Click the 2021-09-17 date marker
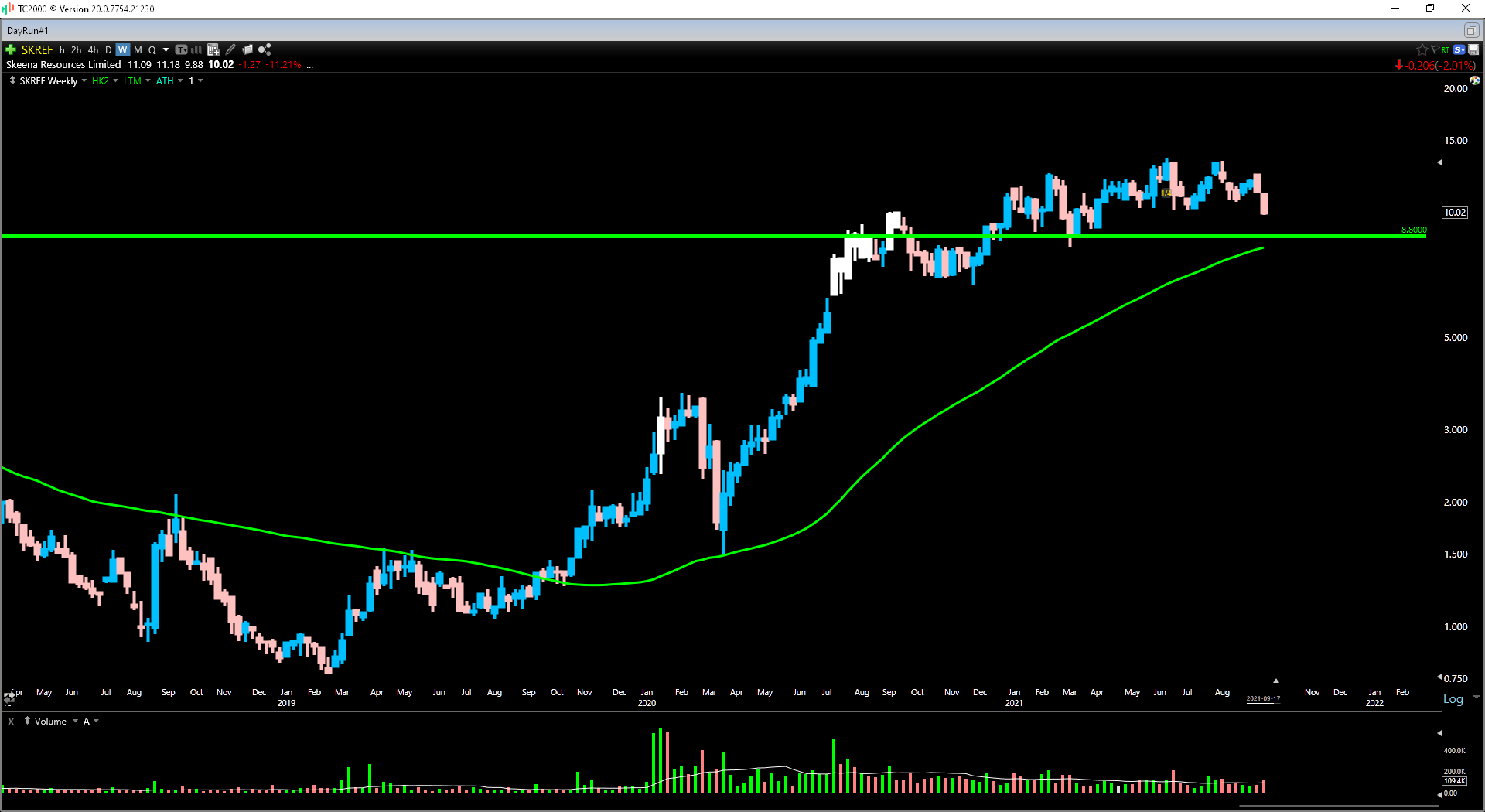 pos(1263,698)
